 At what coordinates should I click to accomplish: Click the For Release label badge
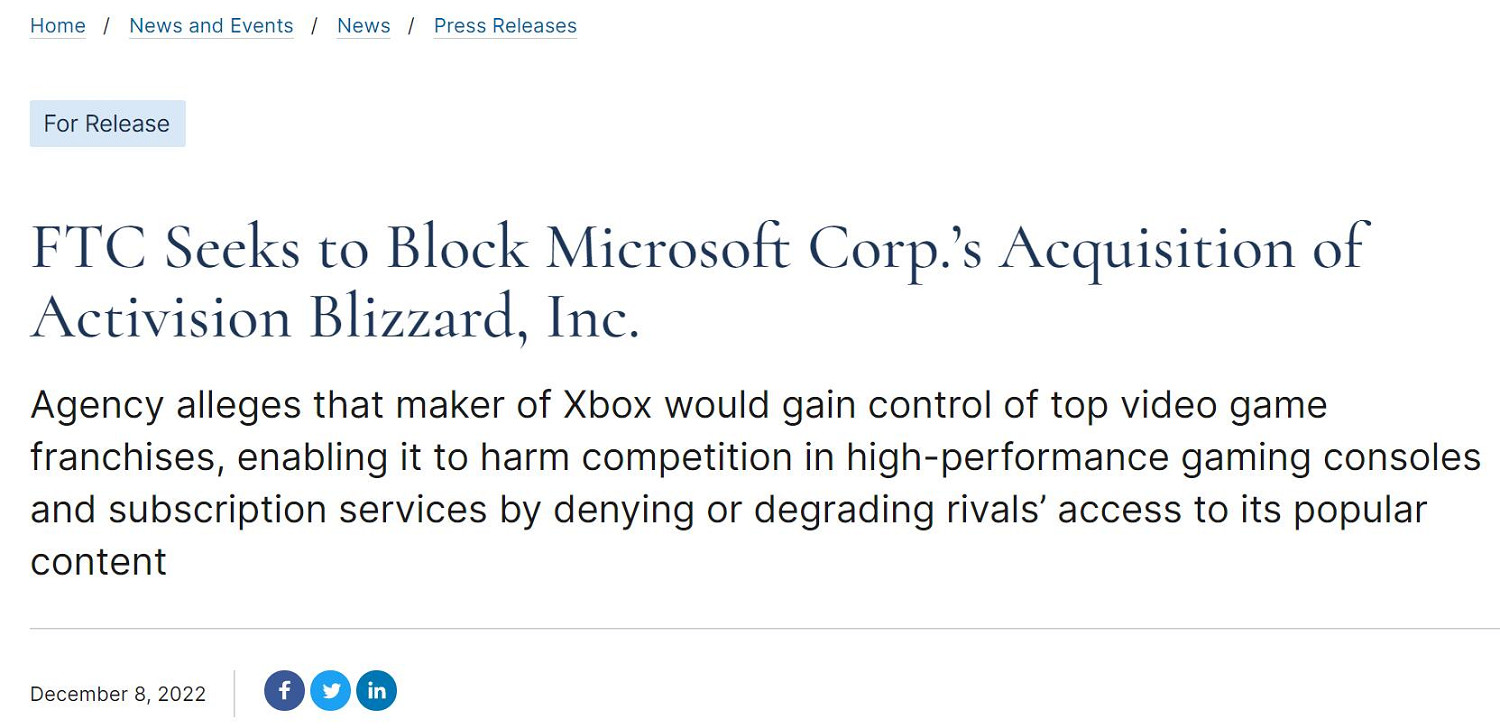point(107,124)
